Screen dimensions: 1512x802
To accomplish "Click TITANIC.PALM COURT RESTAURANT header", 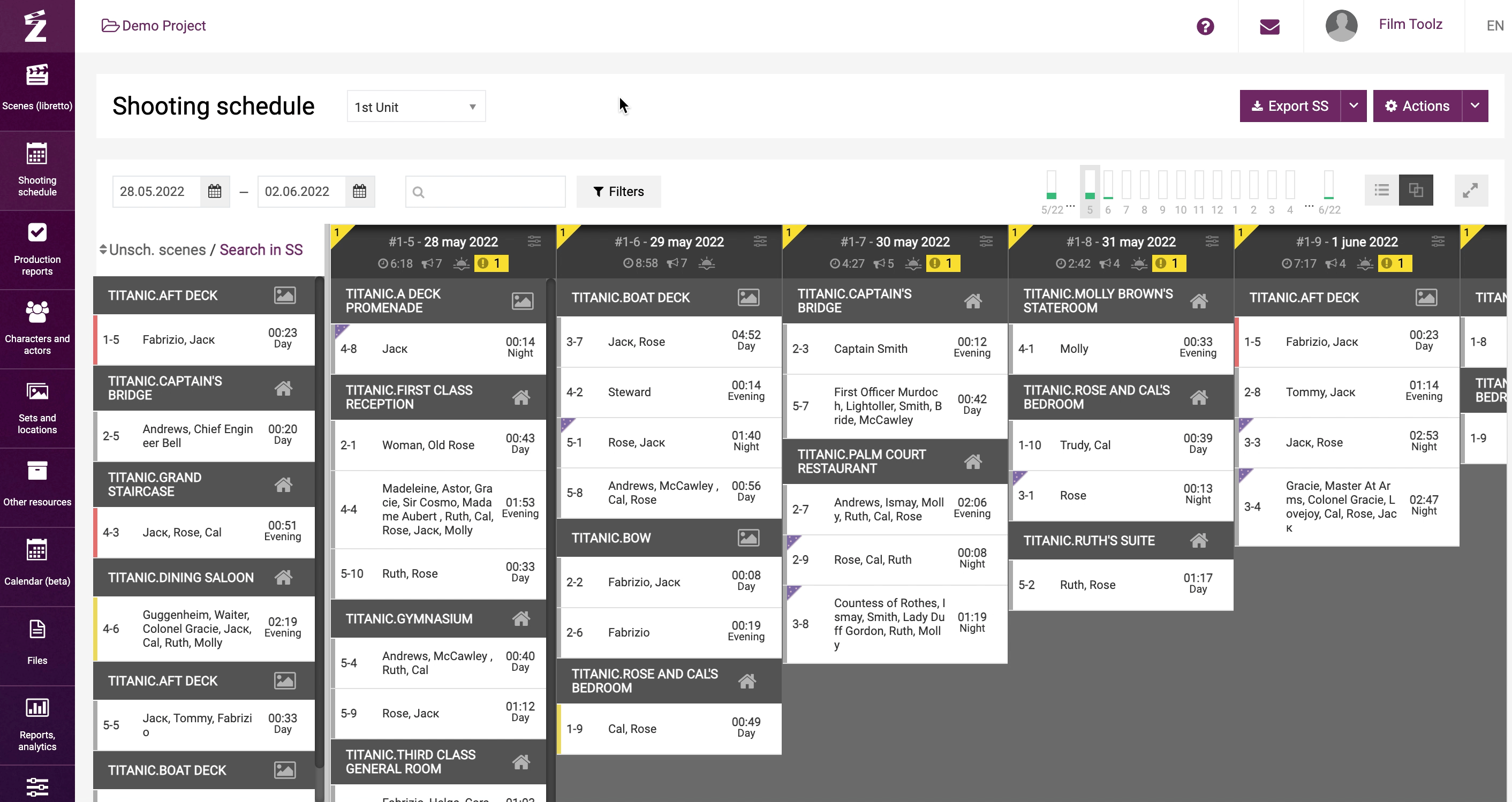I will point(896,461).
